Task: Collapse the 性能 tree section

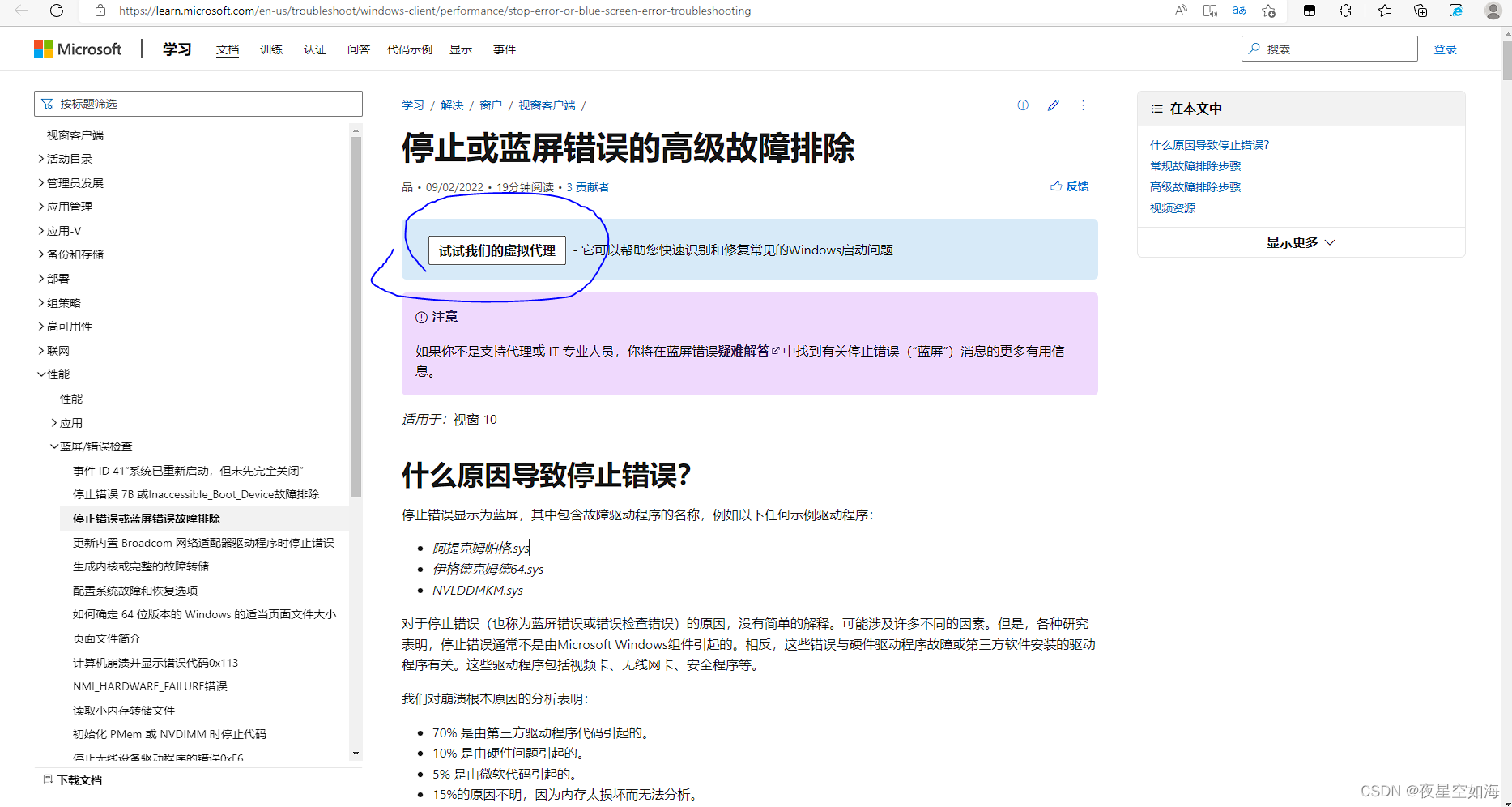Action: (x=57, y=374)
